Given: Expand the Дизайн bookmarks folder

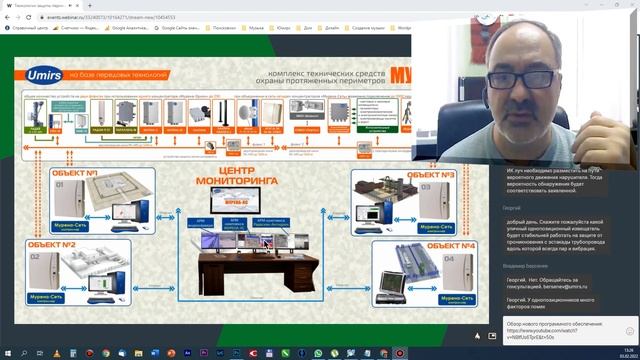Looking at the screenshot, I should tap(329, 28).
